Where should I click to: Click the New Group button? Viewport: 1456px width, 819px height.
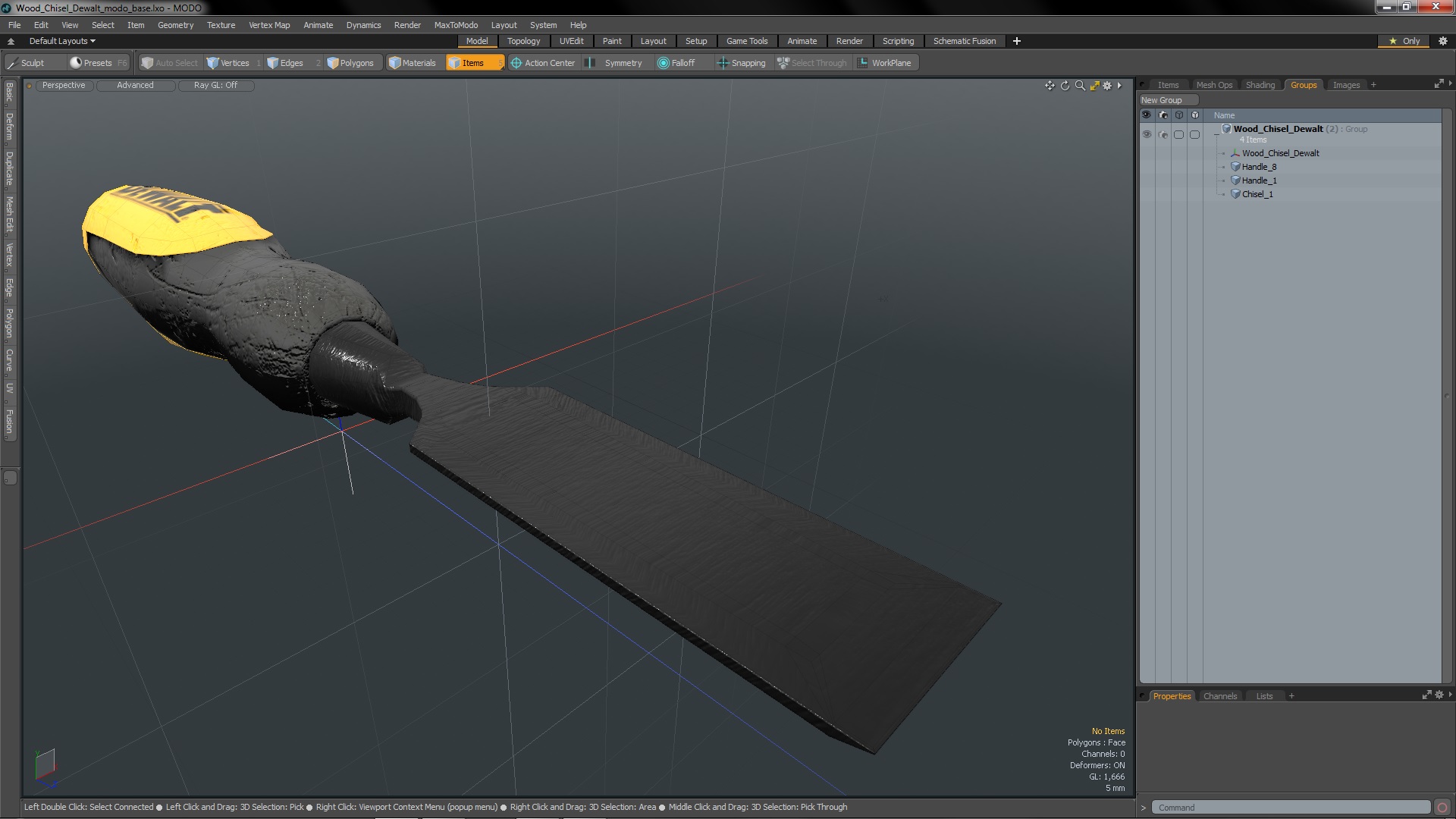[x=1168, y=100]
